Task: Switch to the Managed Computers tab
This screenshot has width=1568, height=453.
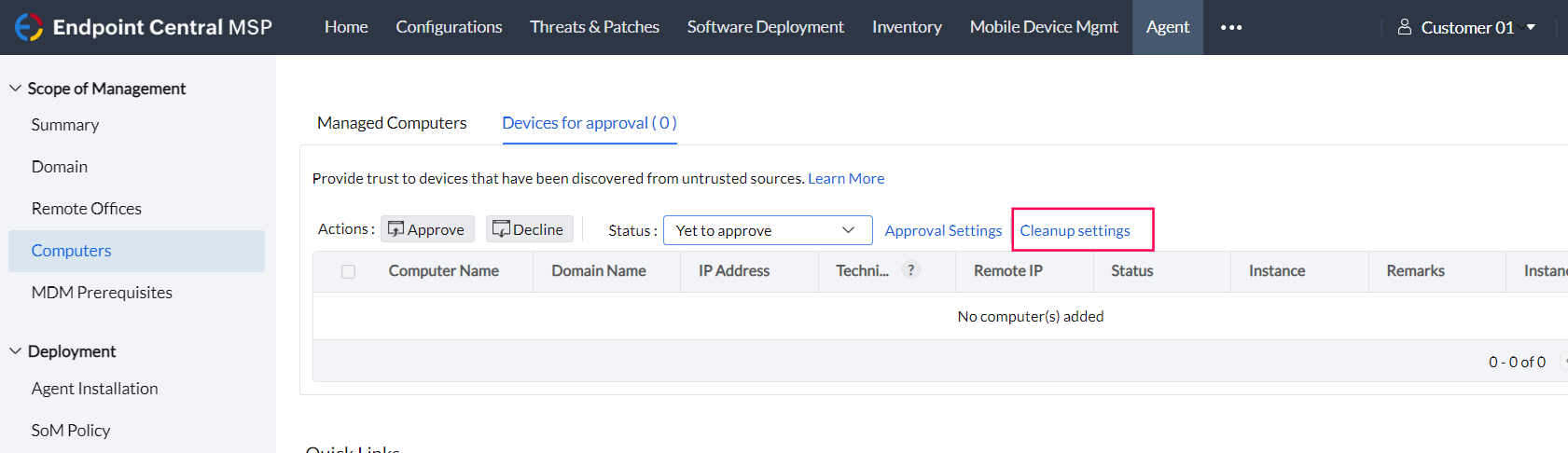Action: tap(392, 123)
